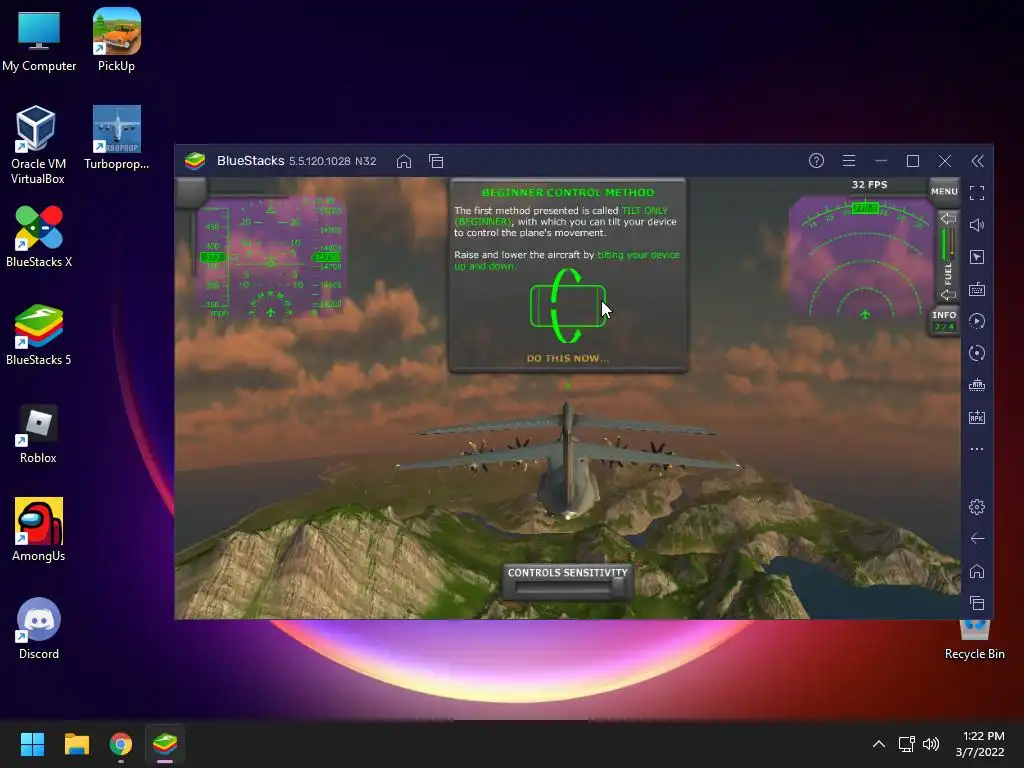Viewport: 1024px width, 768px height.
Task: Toggle fullscreen mode in BlueStacks sidebar
Action: coord(977,193)
